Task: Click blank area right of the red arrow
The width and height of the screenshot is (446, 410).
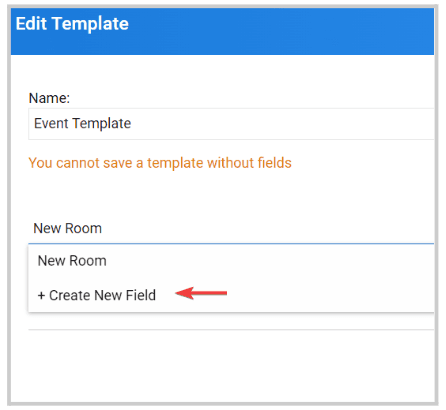Action: coord(330,294)
